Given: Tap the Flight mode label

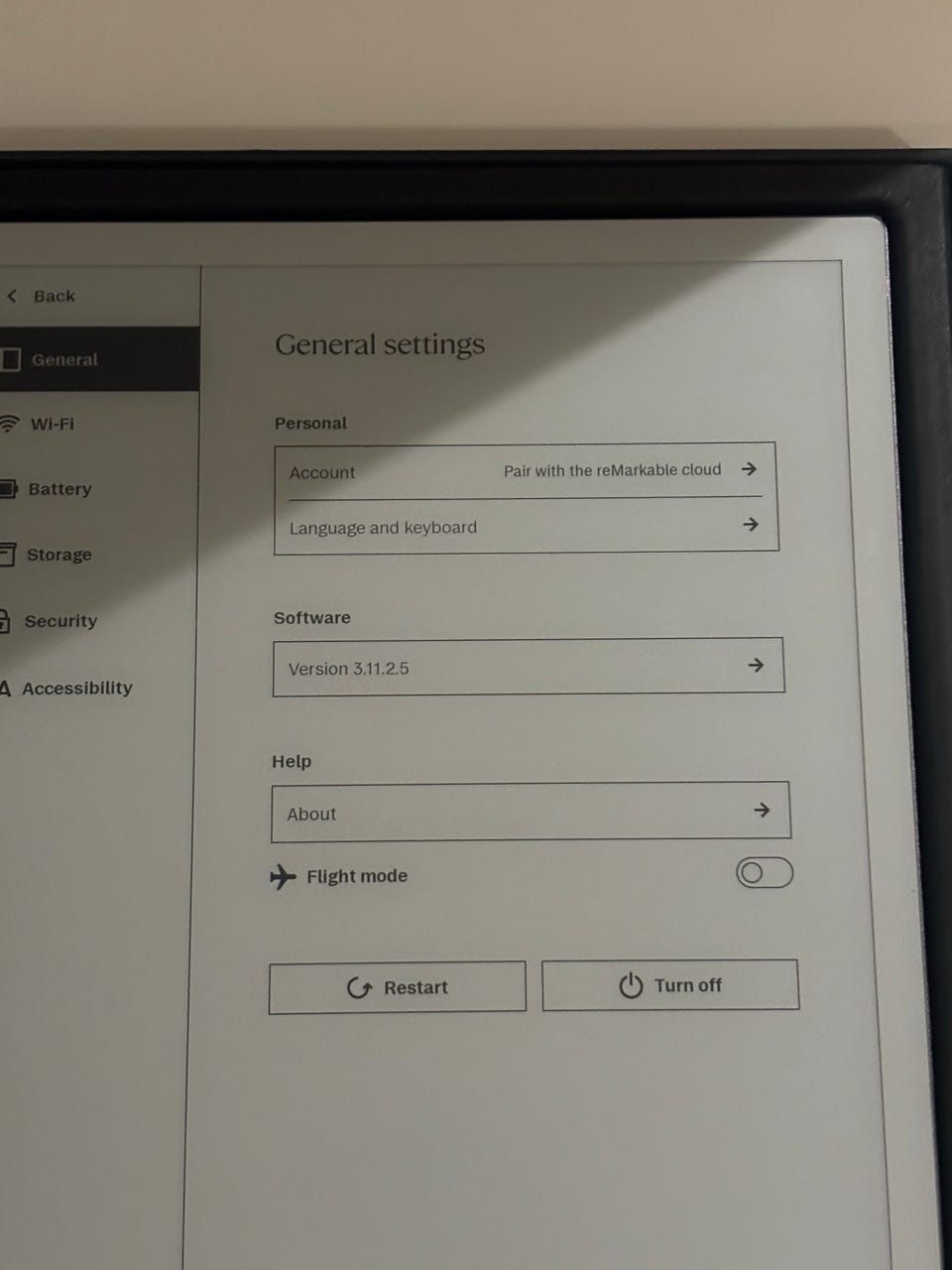Looking at the screenshot, I should point(357,876).
